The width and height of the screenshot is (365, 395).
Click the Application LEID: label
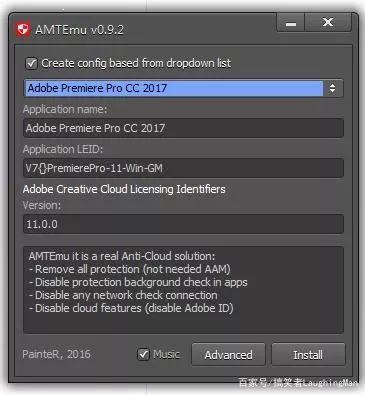(63, 149)
